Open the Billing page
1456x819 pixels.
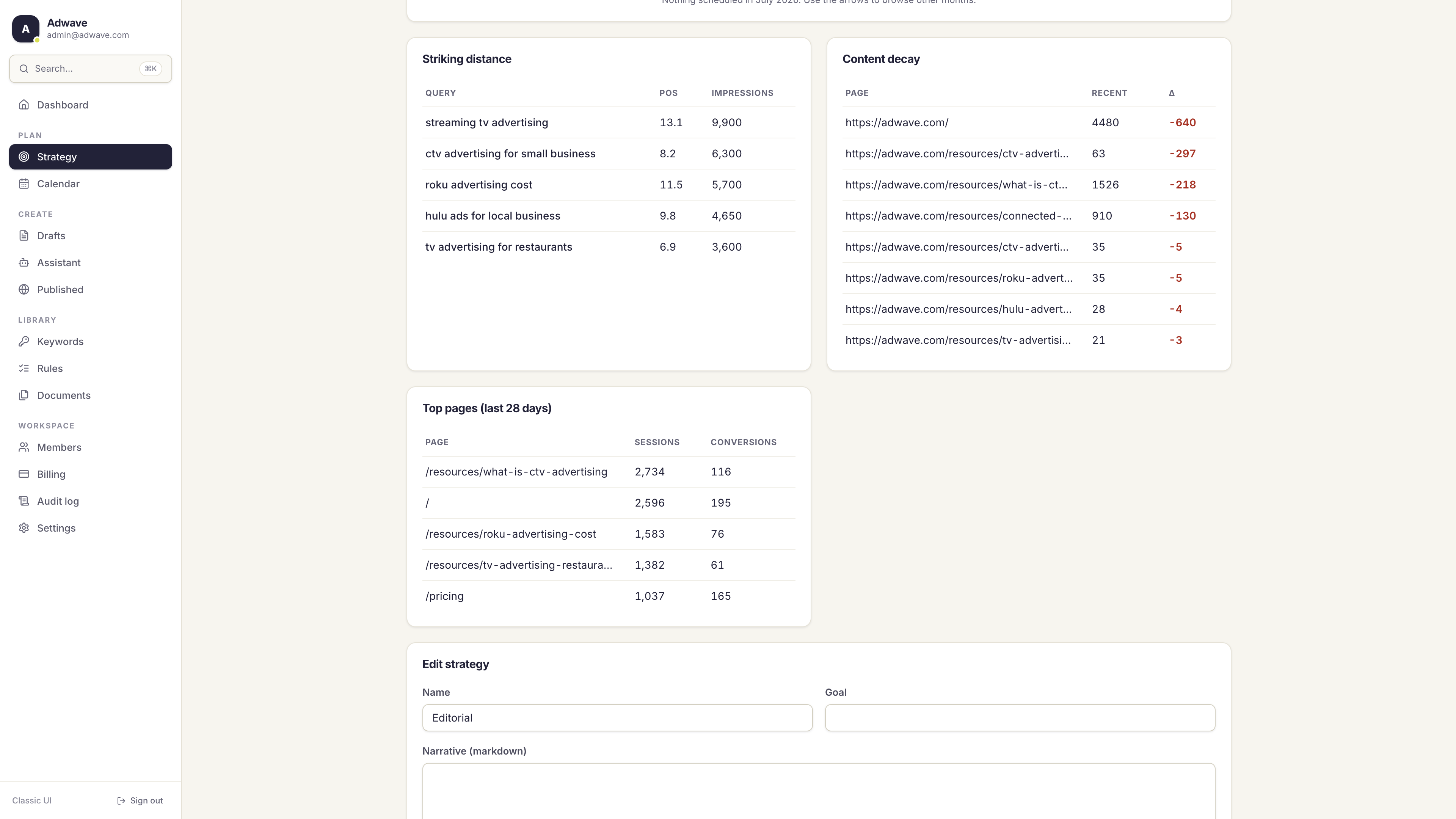click(x=91, y=474)
